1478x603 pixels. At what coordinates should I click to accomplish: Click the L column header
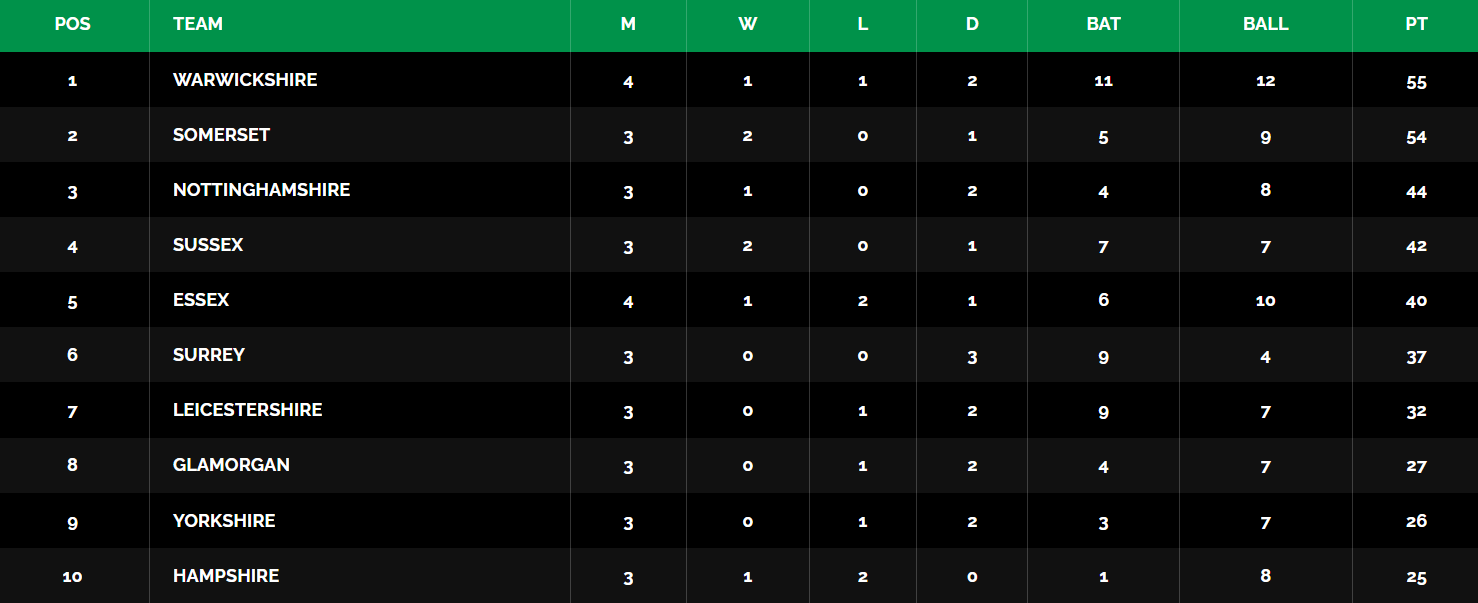point(862,24)
